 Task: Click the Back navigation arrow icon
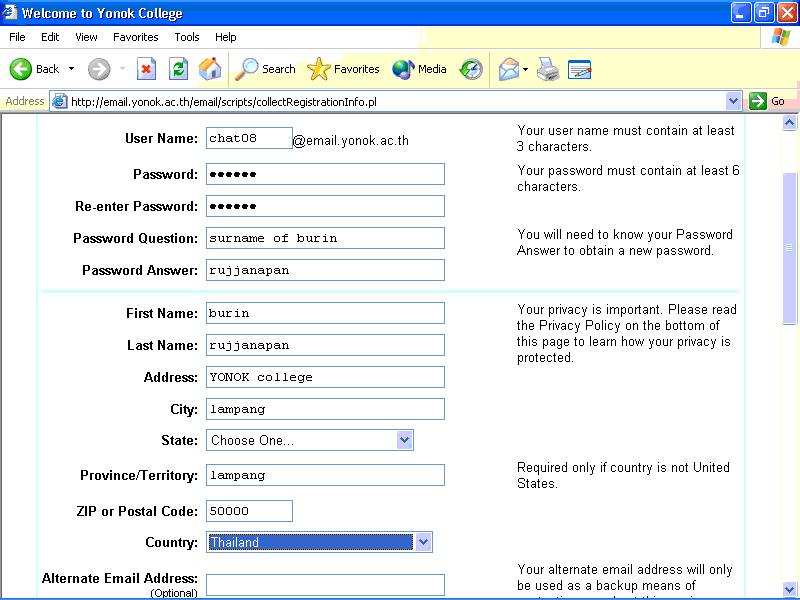(21, 69)
